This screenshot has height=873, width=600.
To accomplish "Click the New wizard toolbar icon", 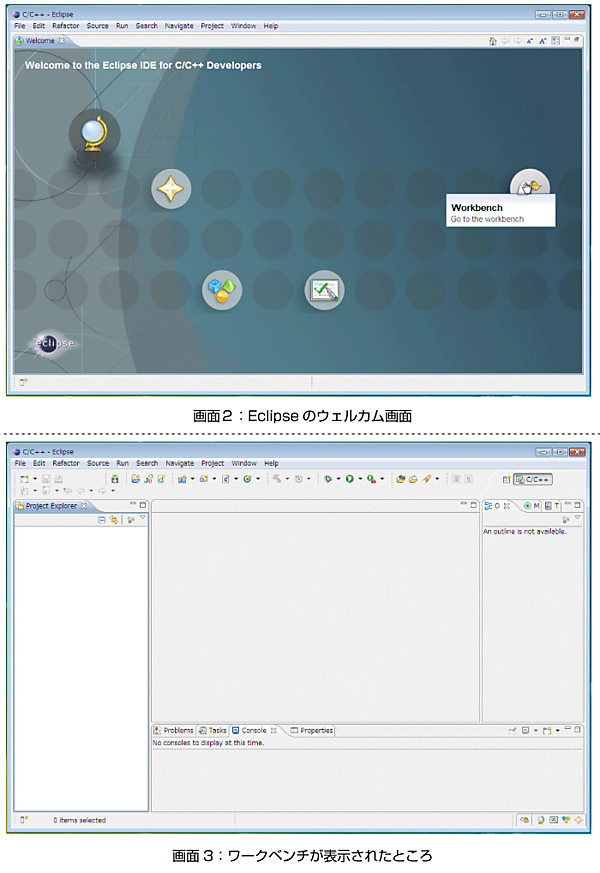I will pyautogui.click(x=24, y=479).
